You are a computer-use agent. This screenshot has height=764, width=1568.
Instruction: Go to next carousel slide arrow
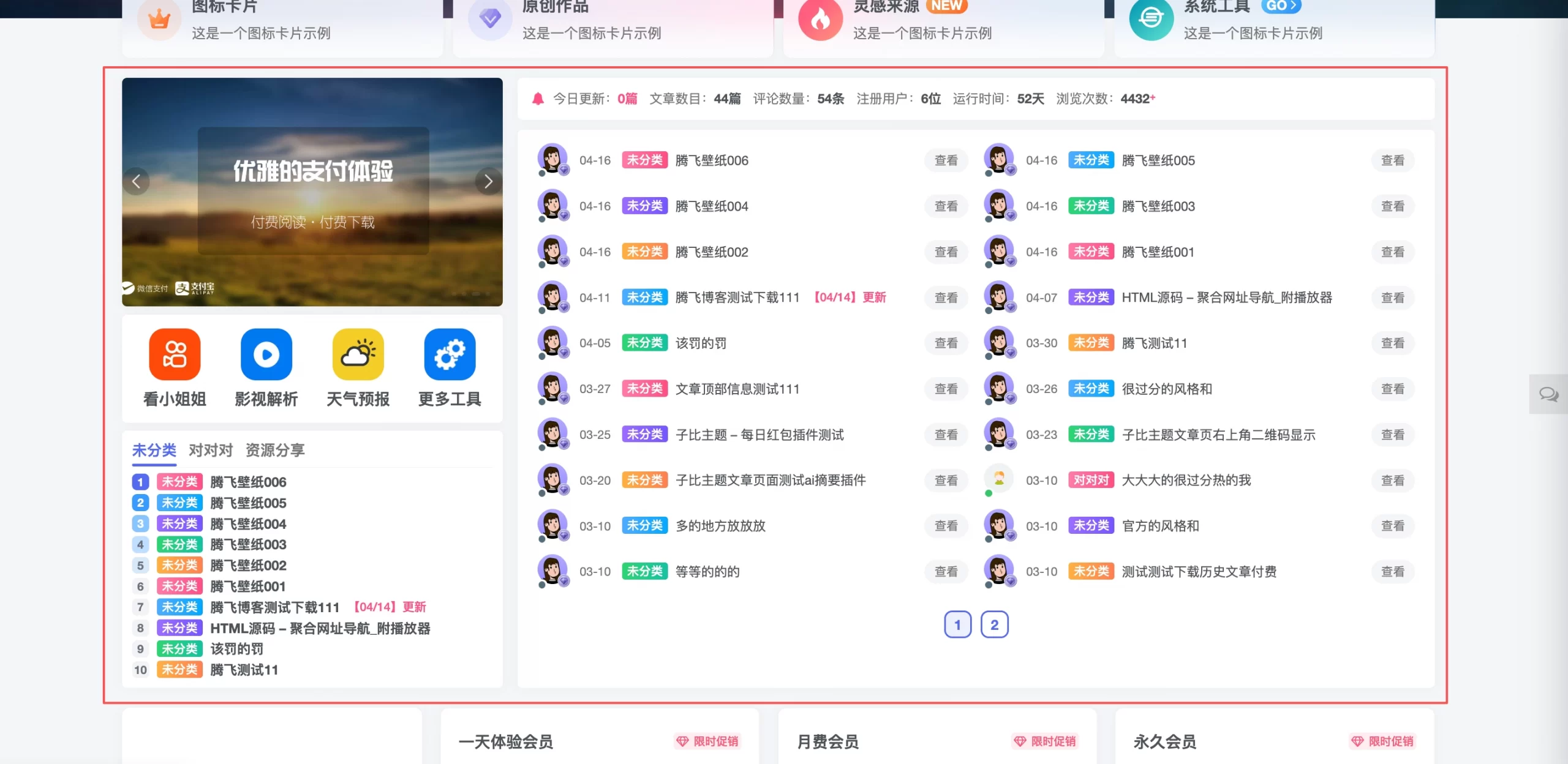coord(488,181)
